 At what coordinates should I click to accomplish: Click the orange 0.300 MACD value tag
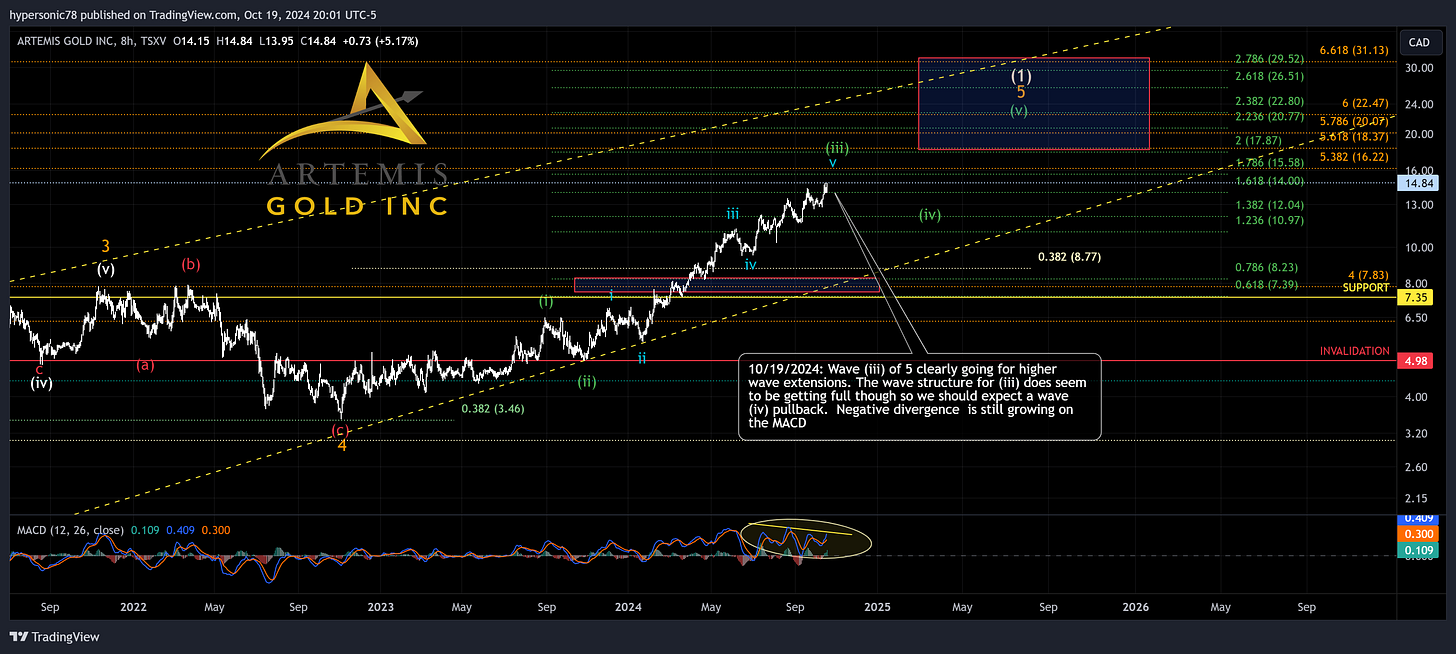1420,533
